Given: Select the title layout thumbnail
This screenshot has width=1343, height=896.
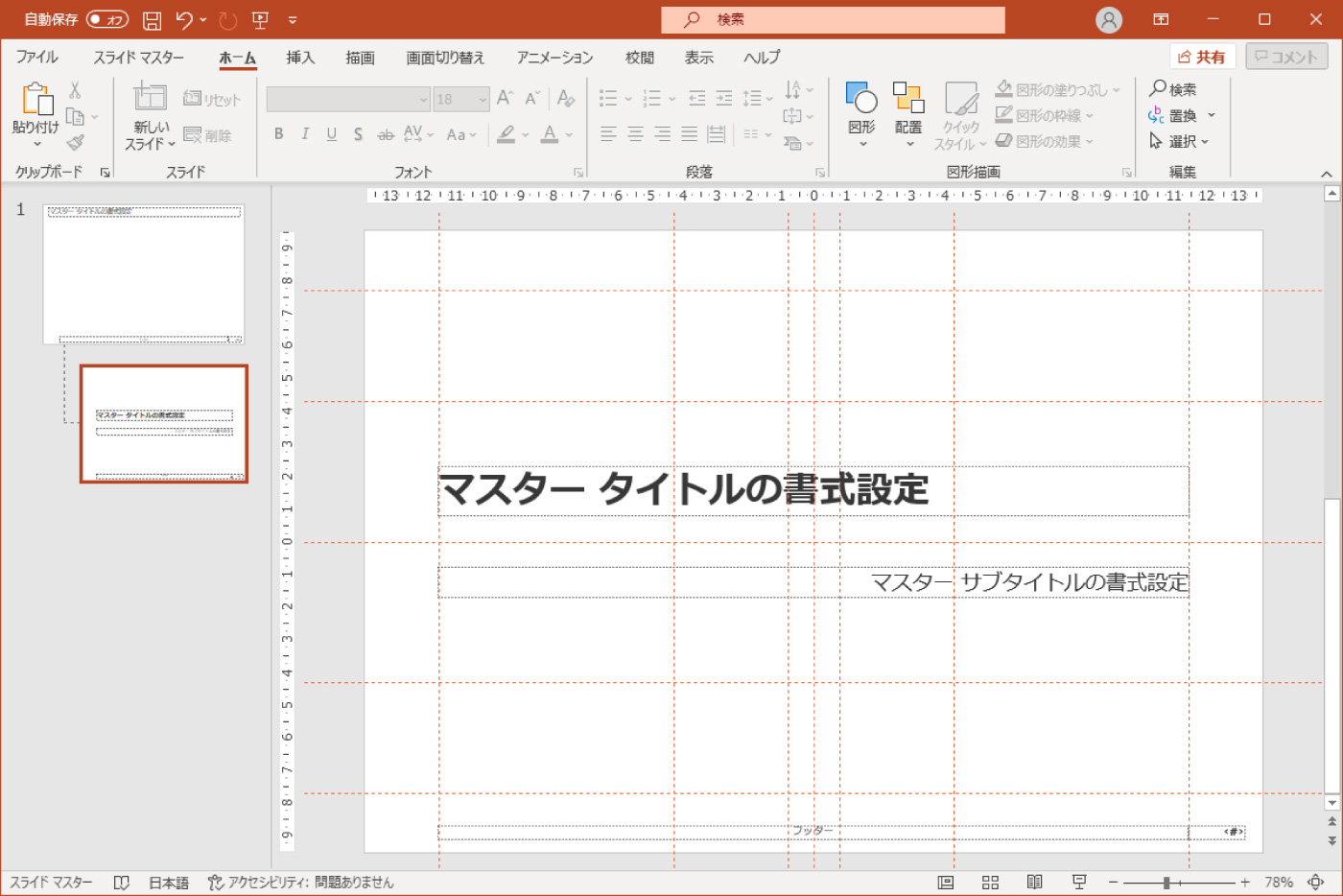Looking at the screenshot, I should tap(164, 423).
